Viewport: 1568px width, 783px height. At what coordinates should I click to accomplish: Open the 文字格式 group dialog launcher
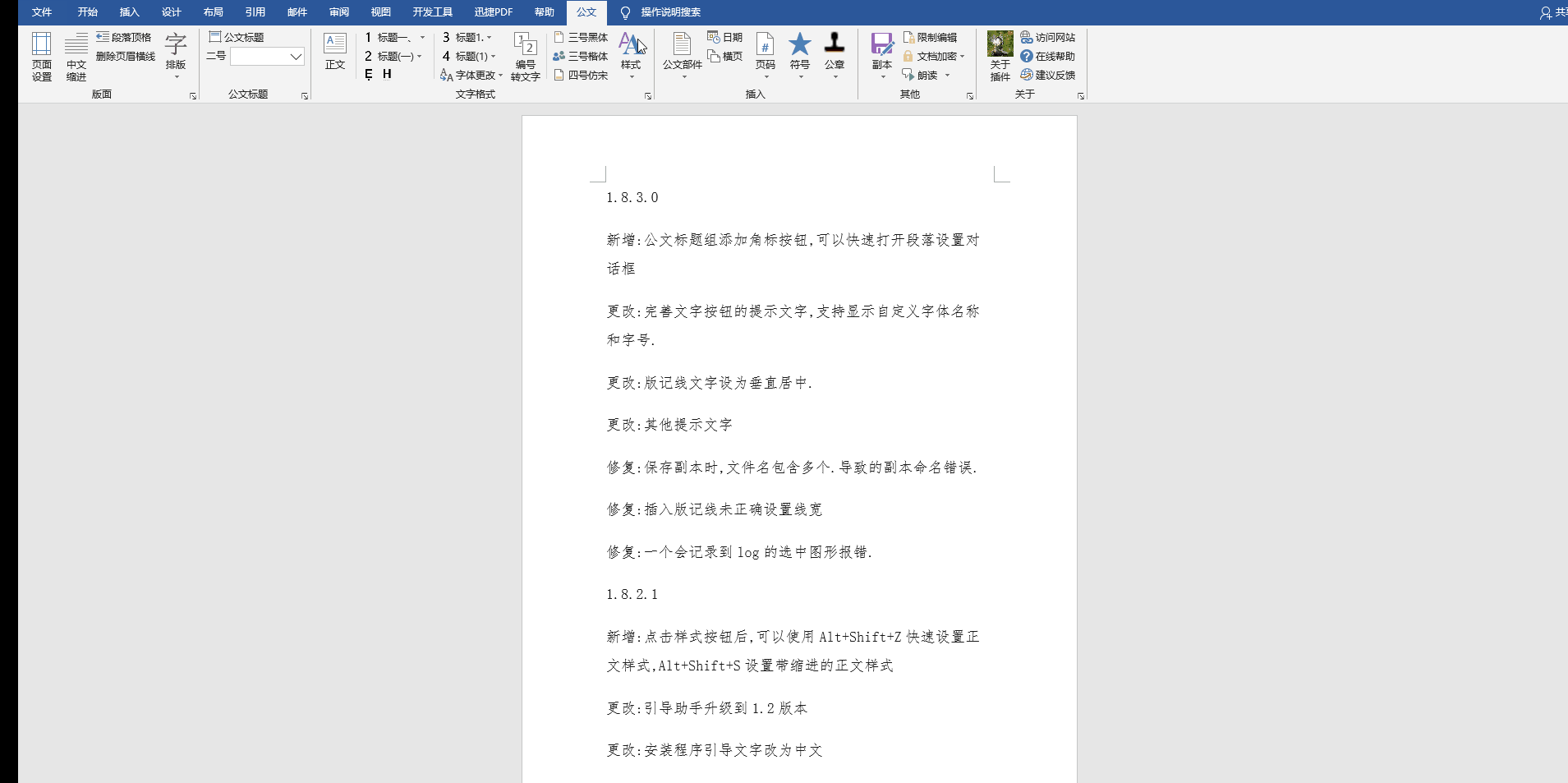(x=648, y=96)
